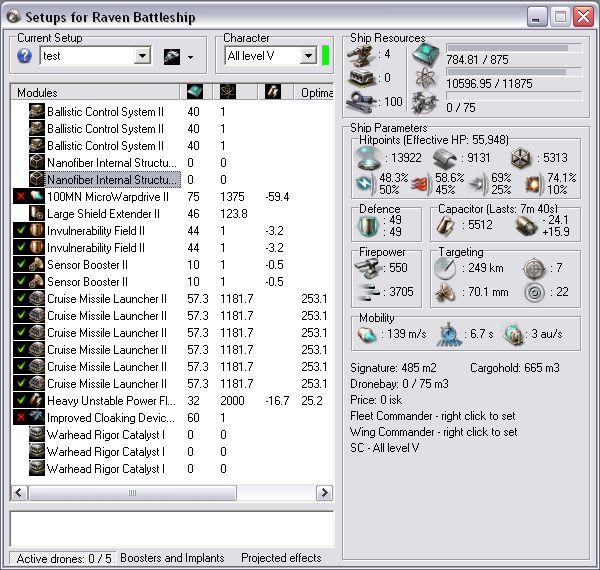Click the drone bandwidth icon in Ship Resources
Screen dimensions: 600x570
point(423,101)
